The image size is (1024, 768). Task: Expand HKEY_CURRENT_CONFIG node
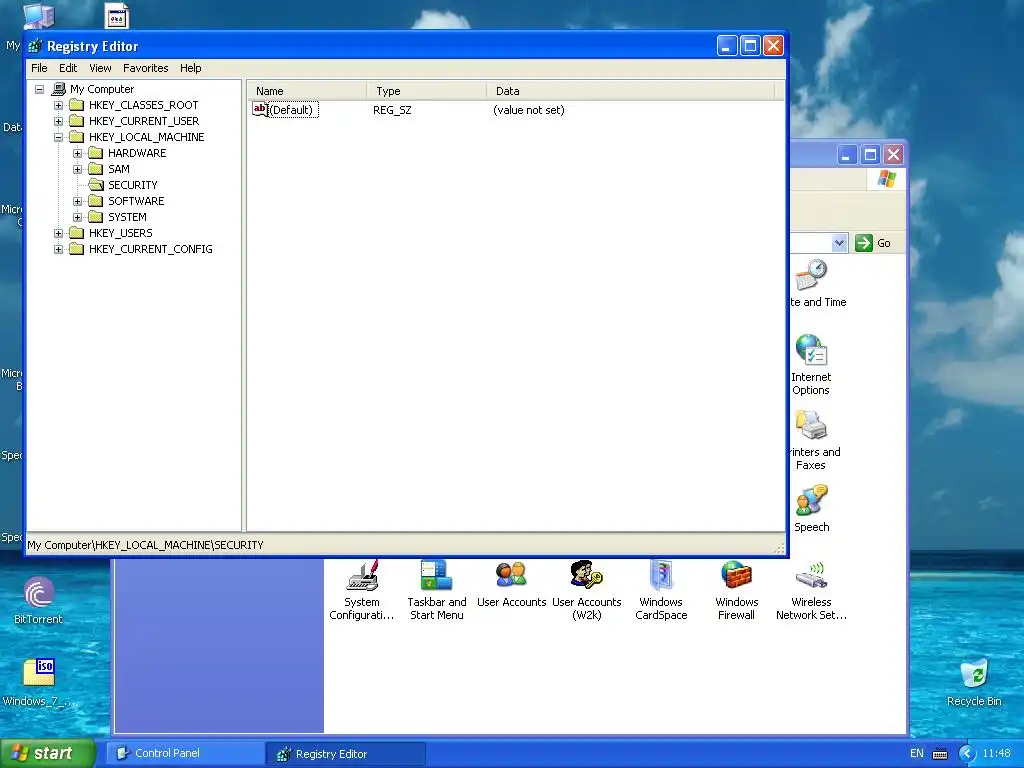coord(59,249)
